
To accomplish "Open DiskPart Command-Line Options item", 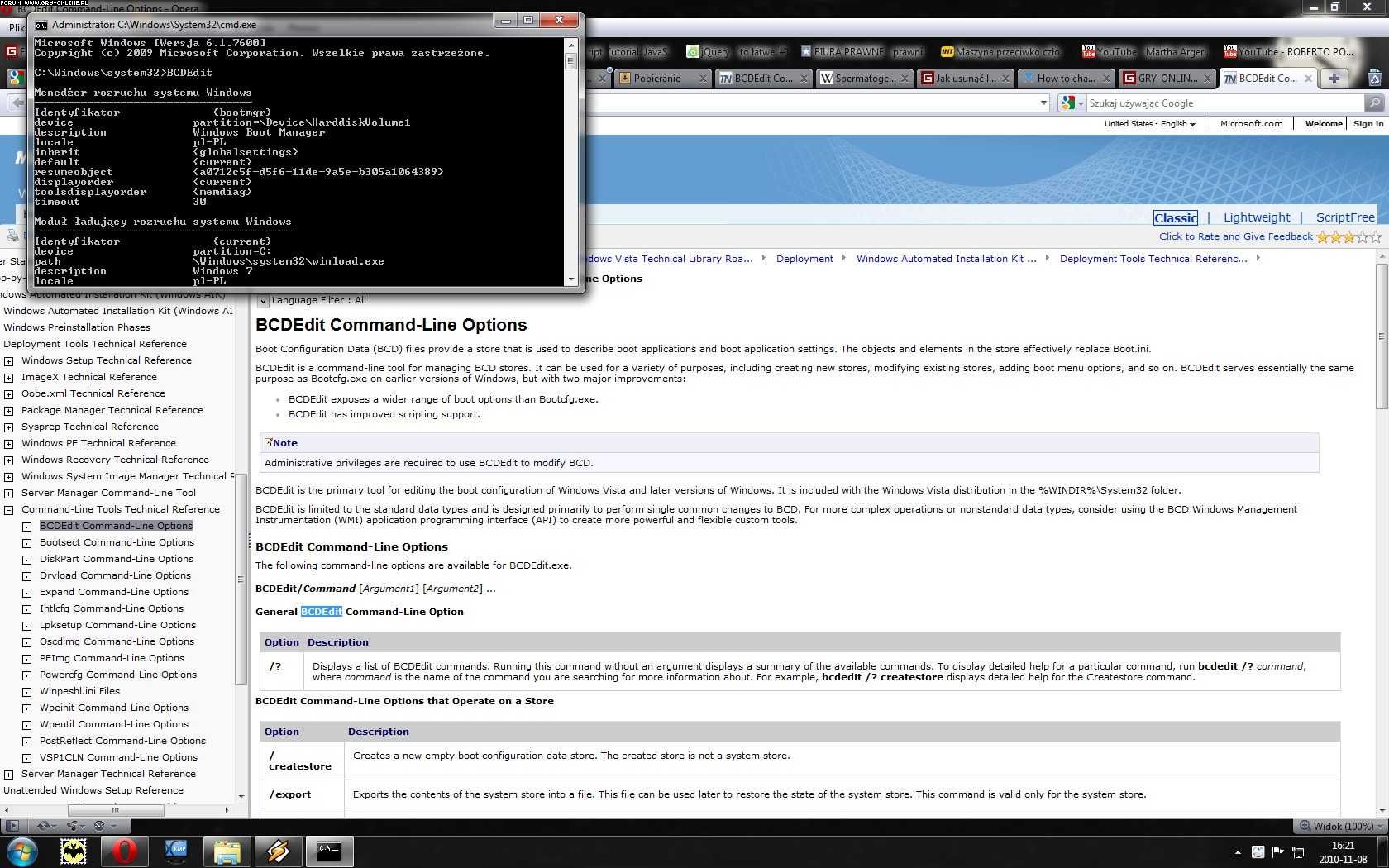I will click(117, 560).
